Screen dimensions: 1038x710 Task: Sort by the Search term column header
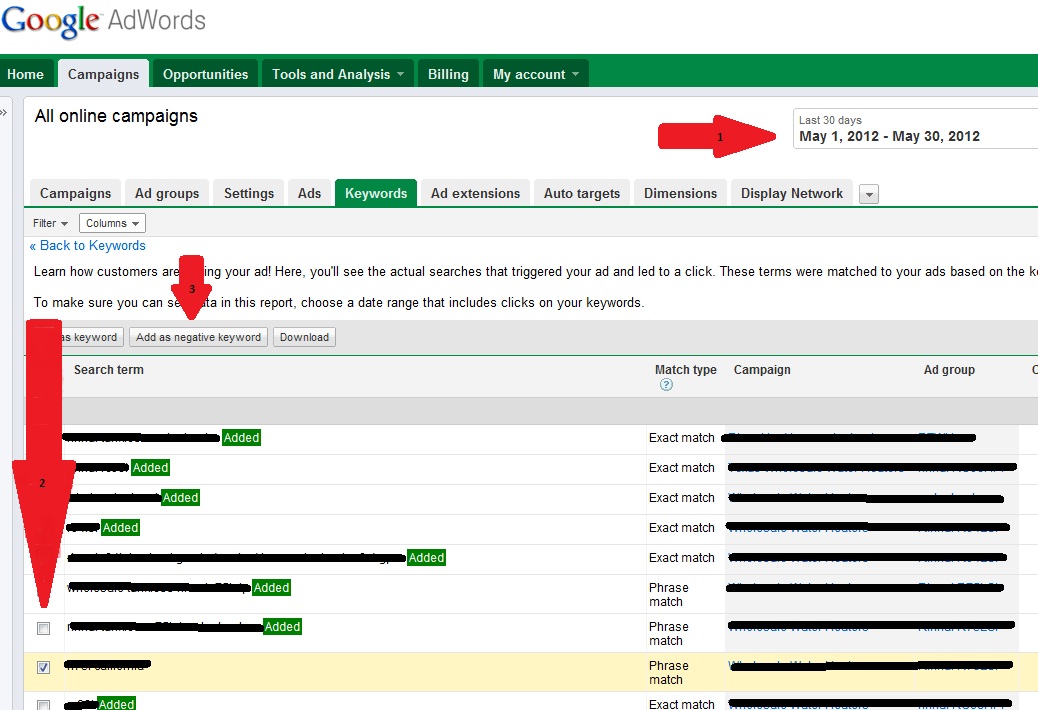pos(109,370)
